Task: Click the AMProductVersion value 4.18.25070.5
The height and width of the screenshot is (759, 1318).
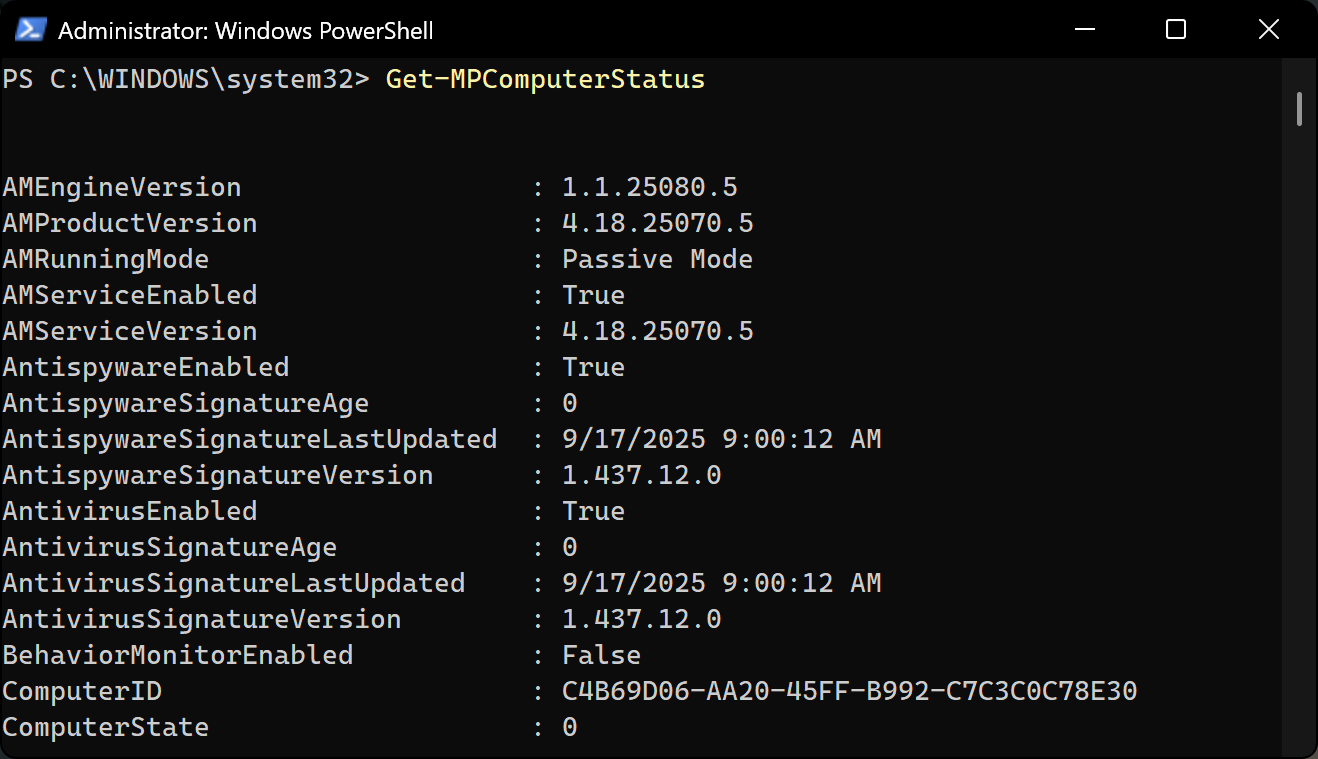Action: (658, 223)
